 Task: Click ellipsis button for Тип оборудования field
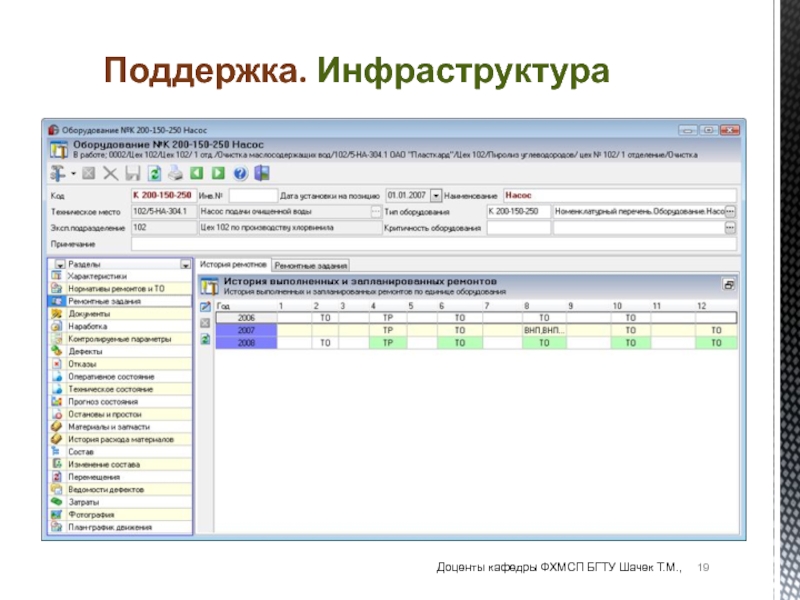730,212
